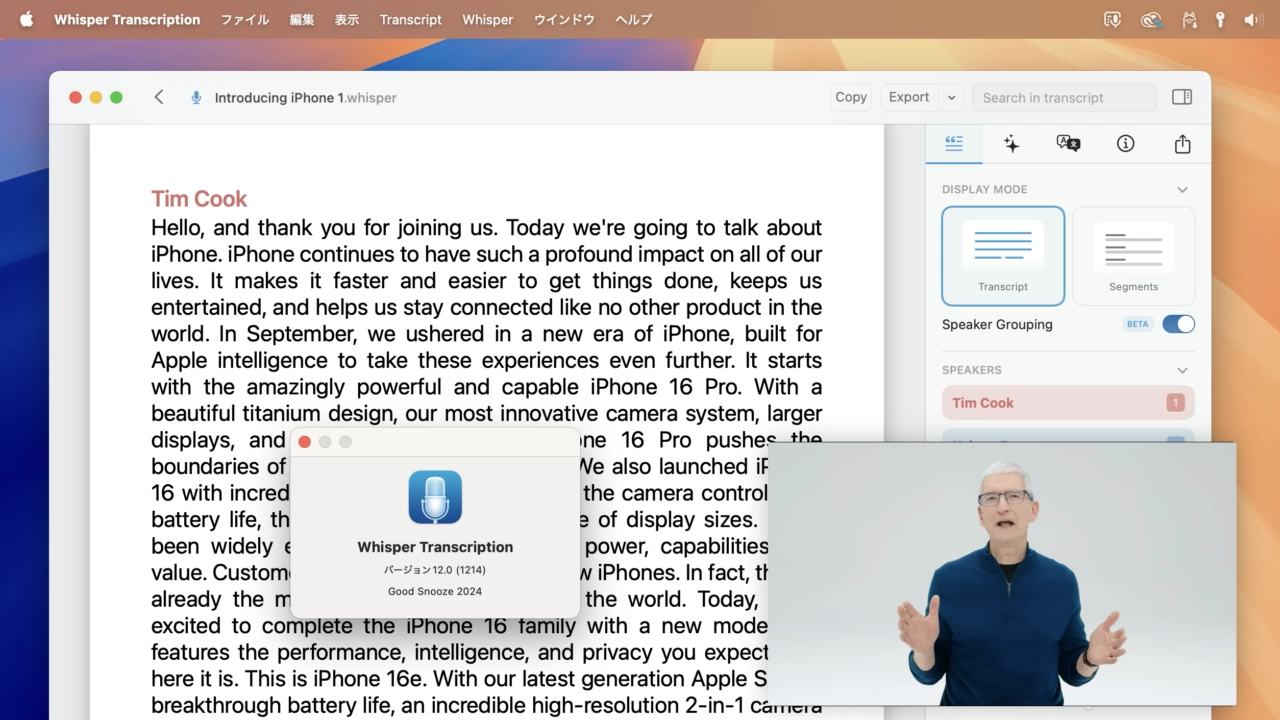The width and height of the screenshot is (1280, 720).
Task: Click the Export button
Action: coord(909,97)
